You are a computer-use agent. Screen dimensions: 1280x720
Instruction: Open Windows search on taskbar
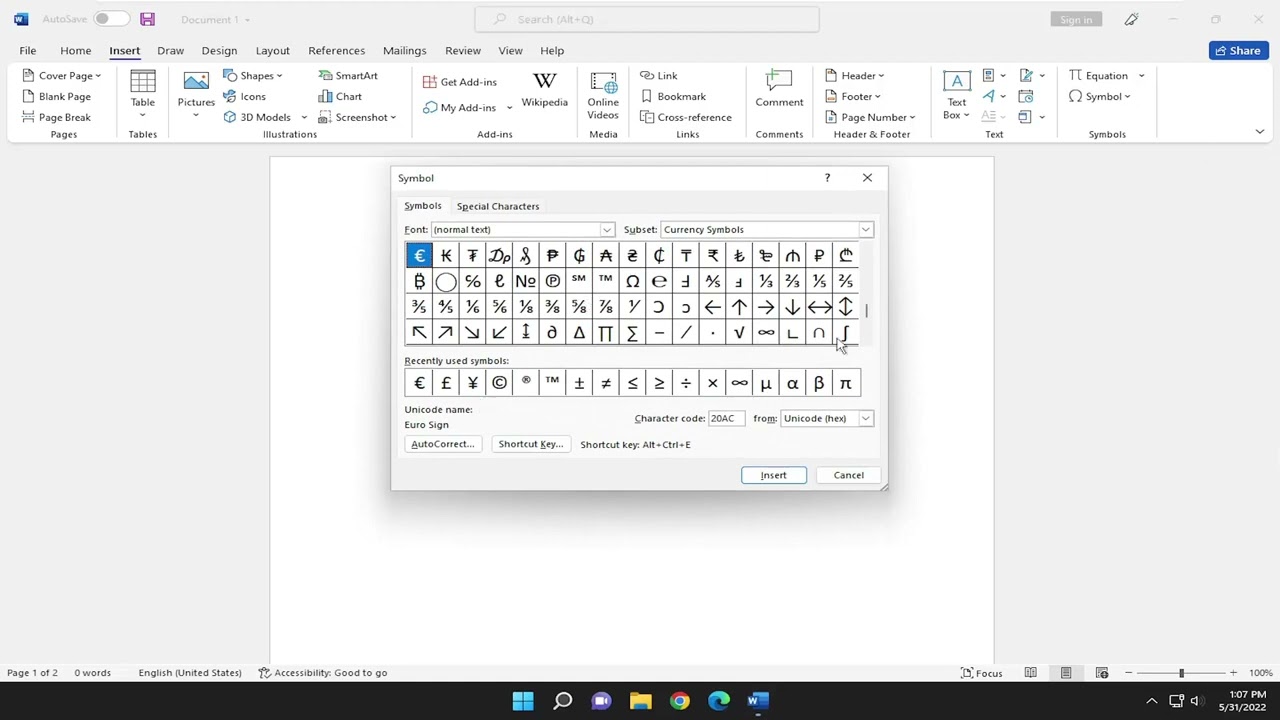tap(562, 700)
